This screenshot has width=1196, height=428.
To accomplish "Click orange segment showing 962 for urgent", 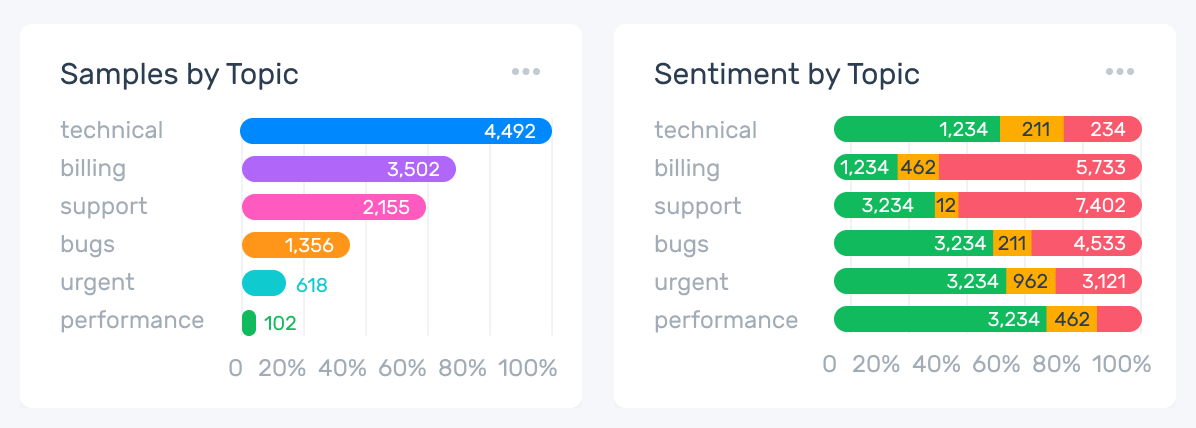I will click(1030, 282).
